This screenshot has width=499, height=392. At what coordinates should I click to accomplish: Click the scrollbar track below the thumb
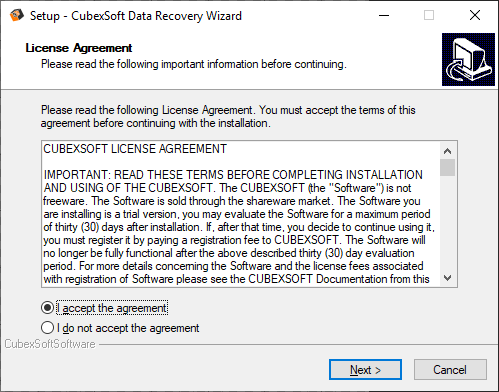448,223
